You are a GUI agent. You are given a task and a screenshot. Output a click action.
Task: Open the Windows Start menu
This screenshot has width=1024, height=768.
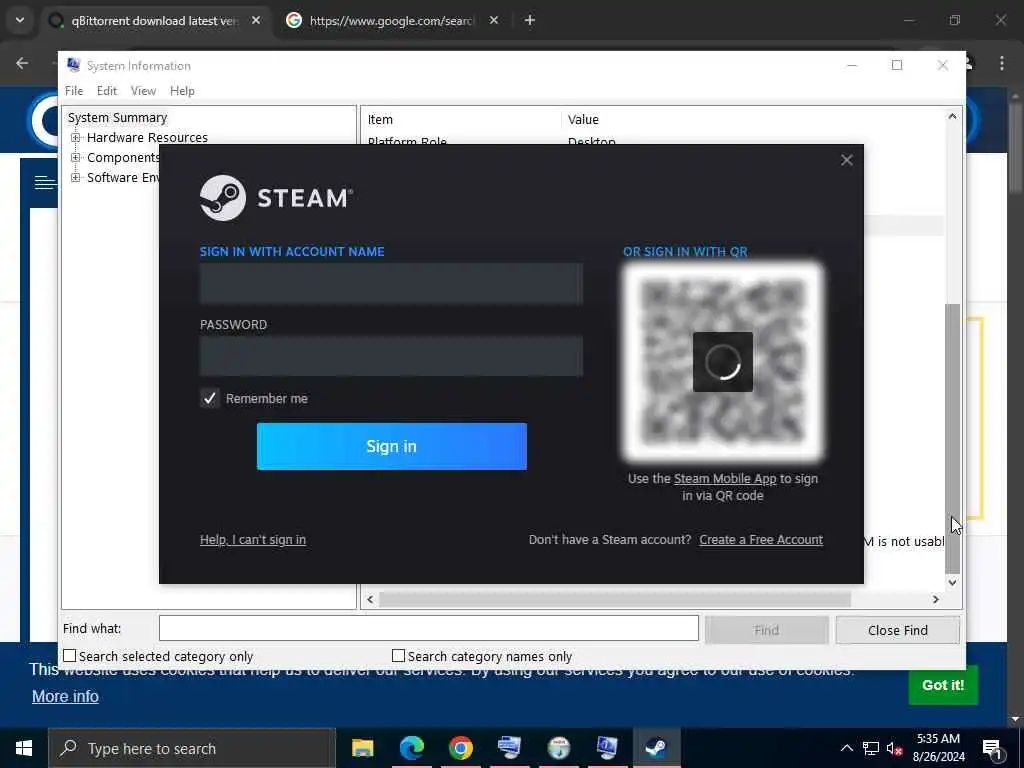(24, 748)
